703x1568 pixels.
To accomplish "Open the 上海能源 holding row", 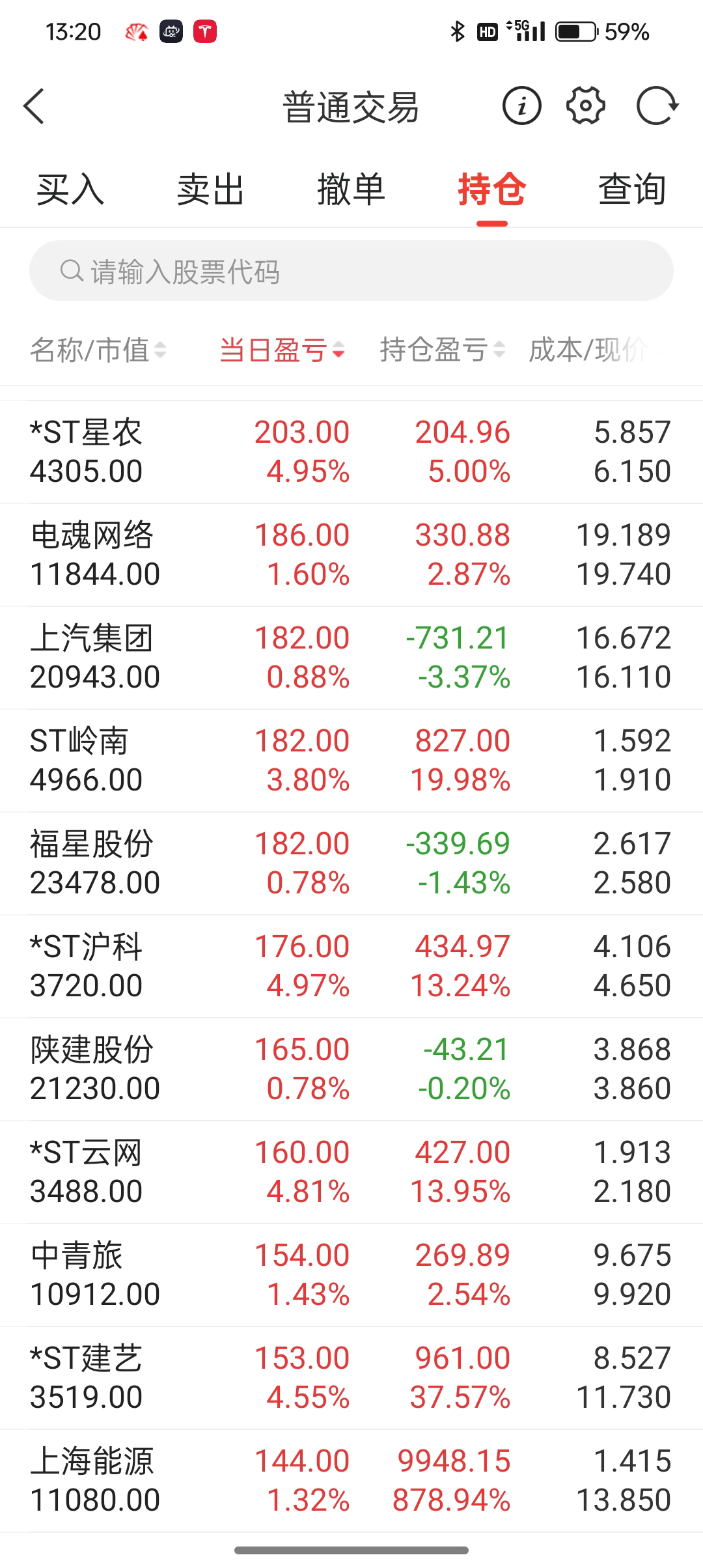I will 351,1481.
